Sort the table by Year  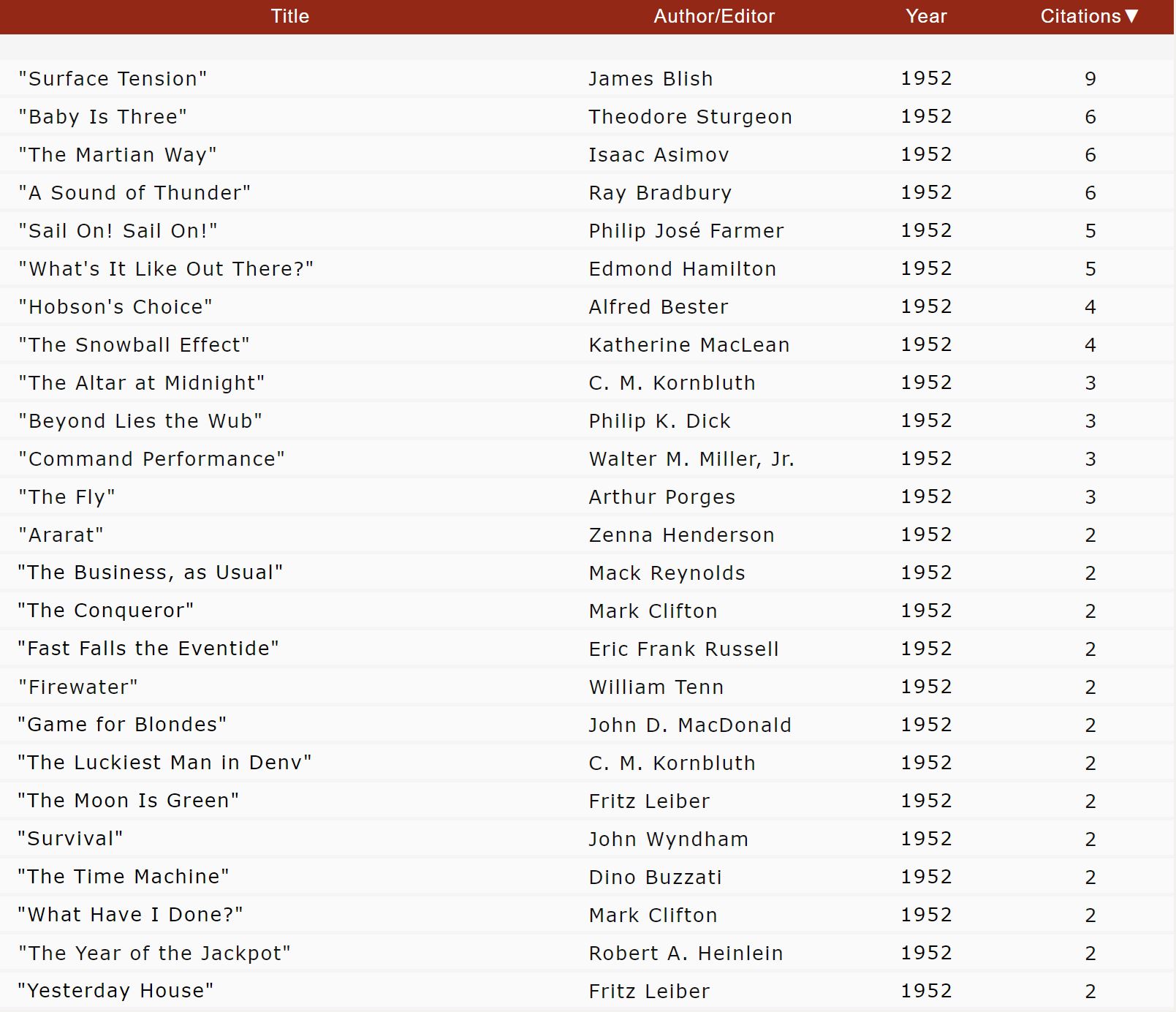pos(925,15)
